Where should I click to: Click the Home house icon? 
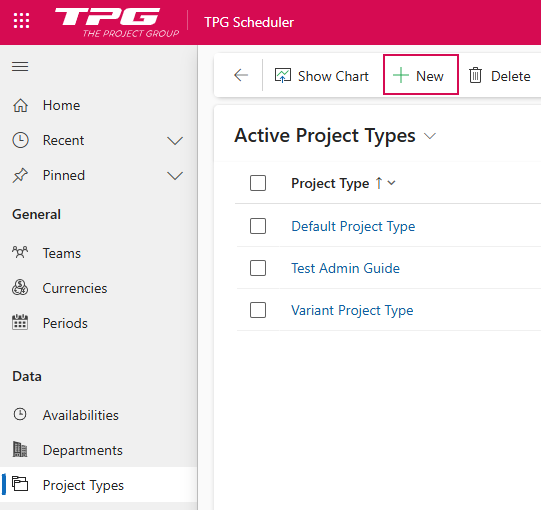20,105
